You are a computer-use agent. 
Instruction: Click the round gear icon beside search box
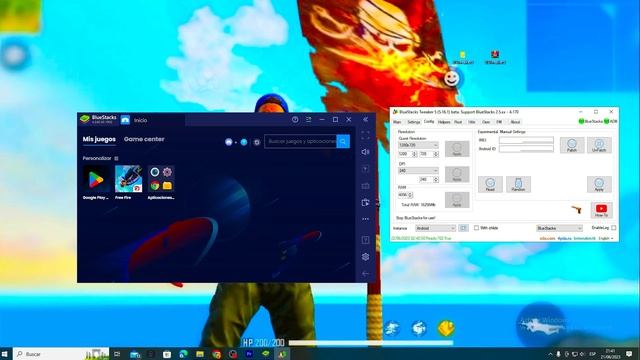coord(256,142)
